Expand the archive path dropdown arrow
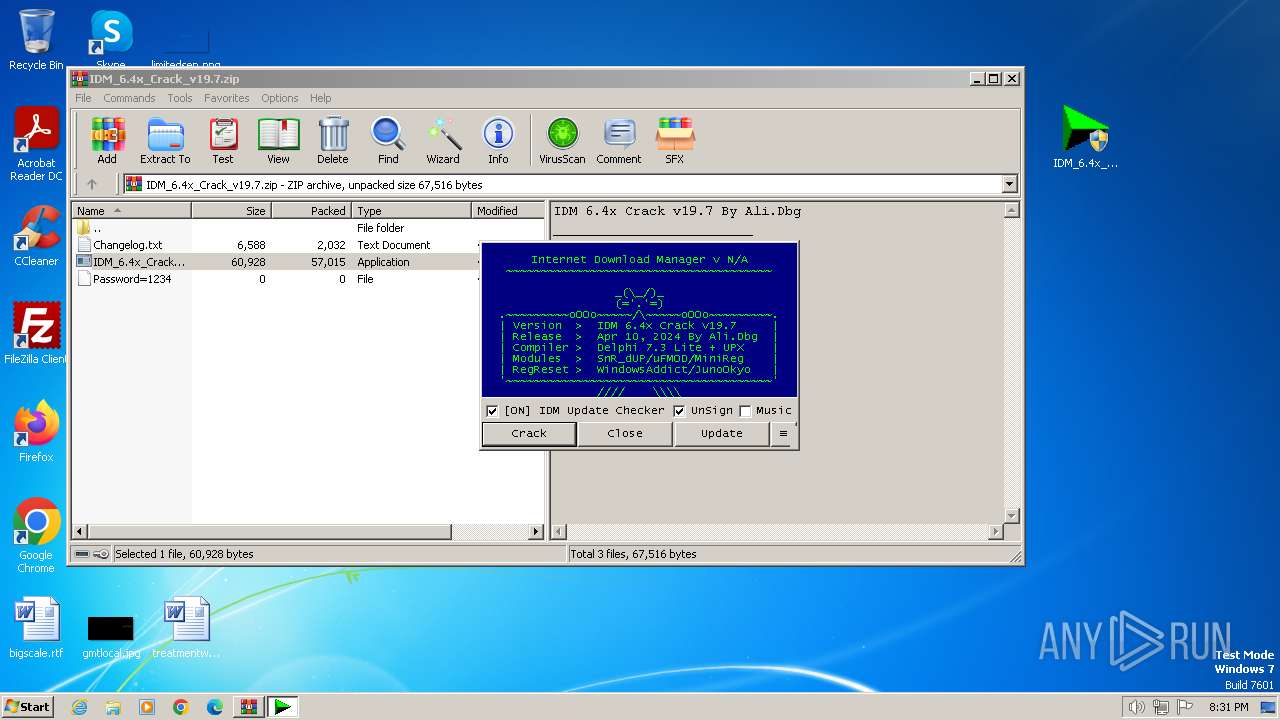 (x=1009, y=184)
